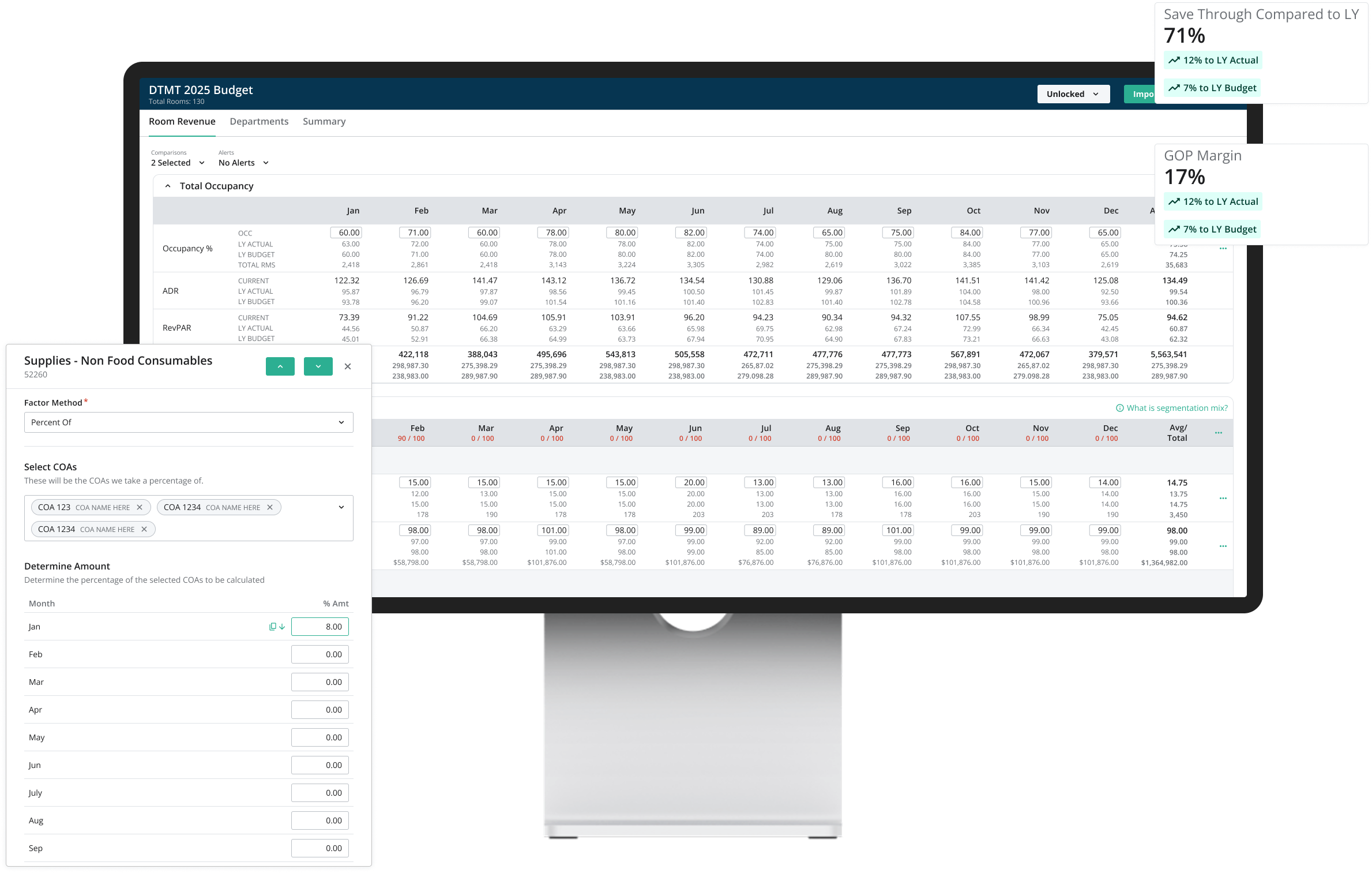Screen dimensions: 1372x873
Task: Click the copy-down icon in Jan row
Action: coord(277,627)
